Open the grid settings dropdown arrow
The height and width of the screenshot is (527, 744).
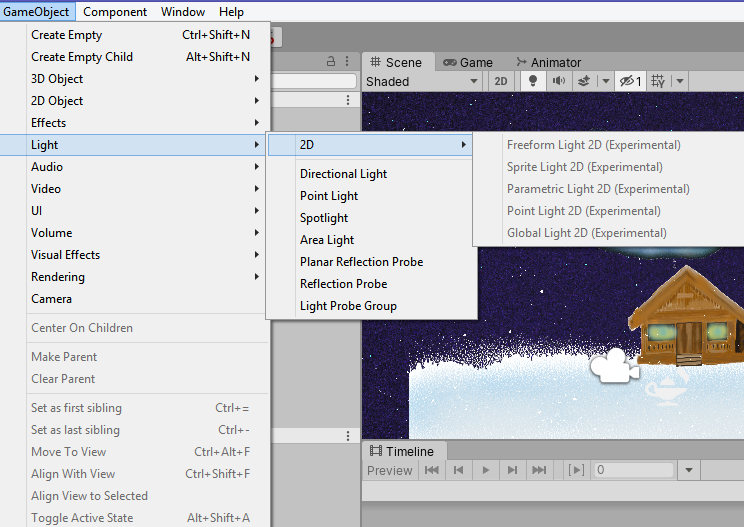680,81
